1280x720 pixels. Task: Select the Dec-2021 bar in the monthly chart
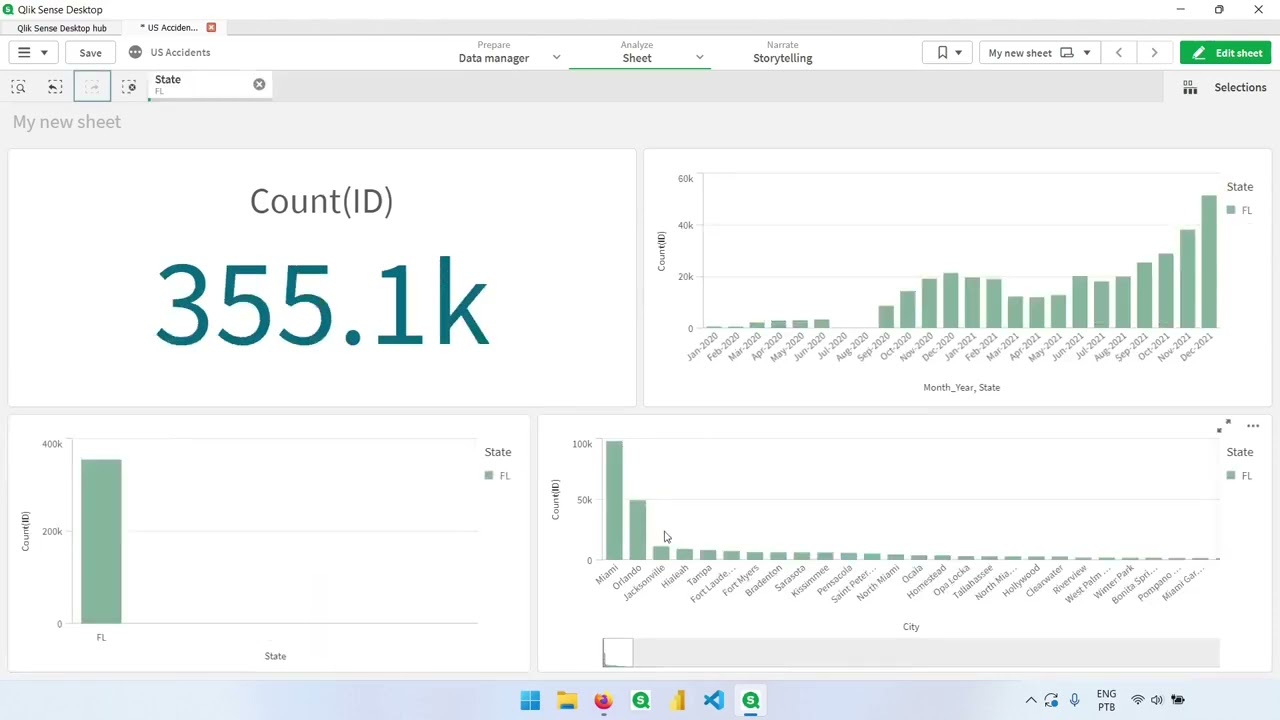pyautogui.click(x=1209, y=262)
